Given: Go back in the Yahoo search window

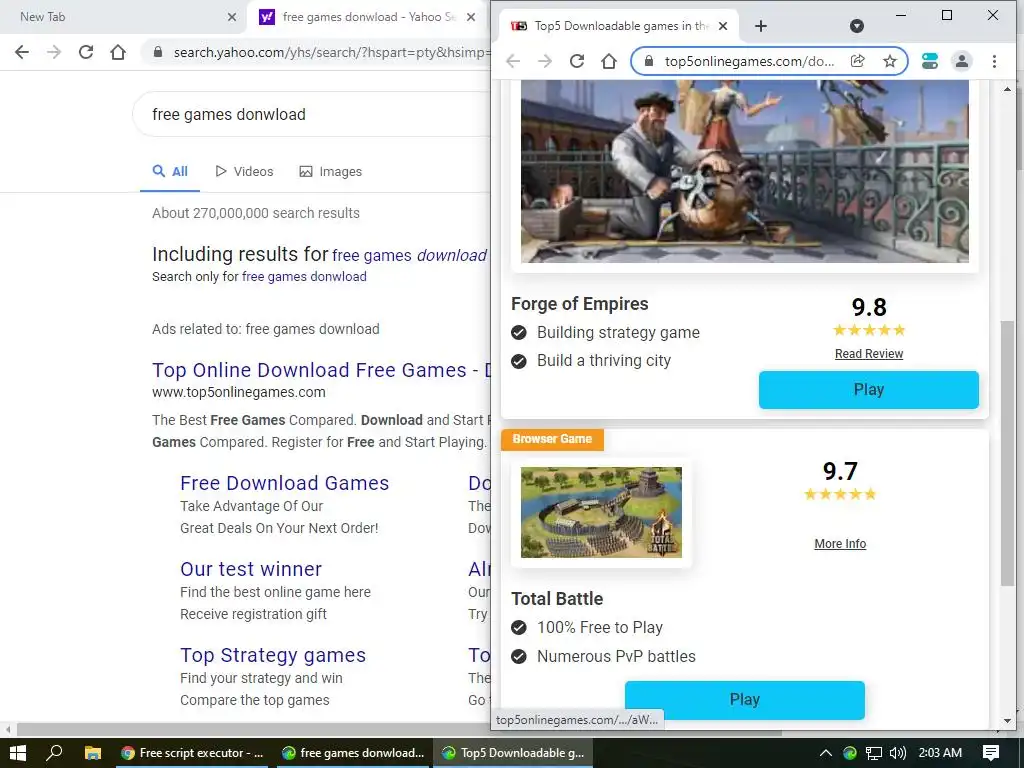Looking at the screenshot, I should tap(22, 52).
